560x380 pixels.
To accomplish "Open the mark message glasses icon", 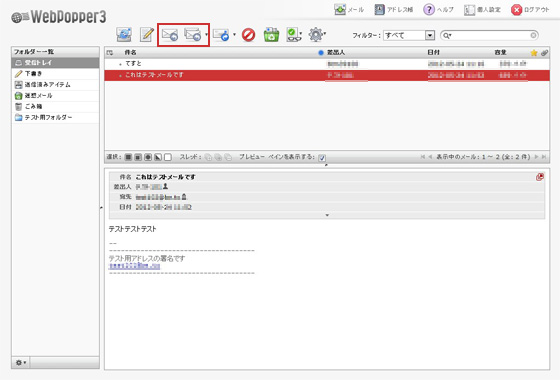I will (293, 35).
